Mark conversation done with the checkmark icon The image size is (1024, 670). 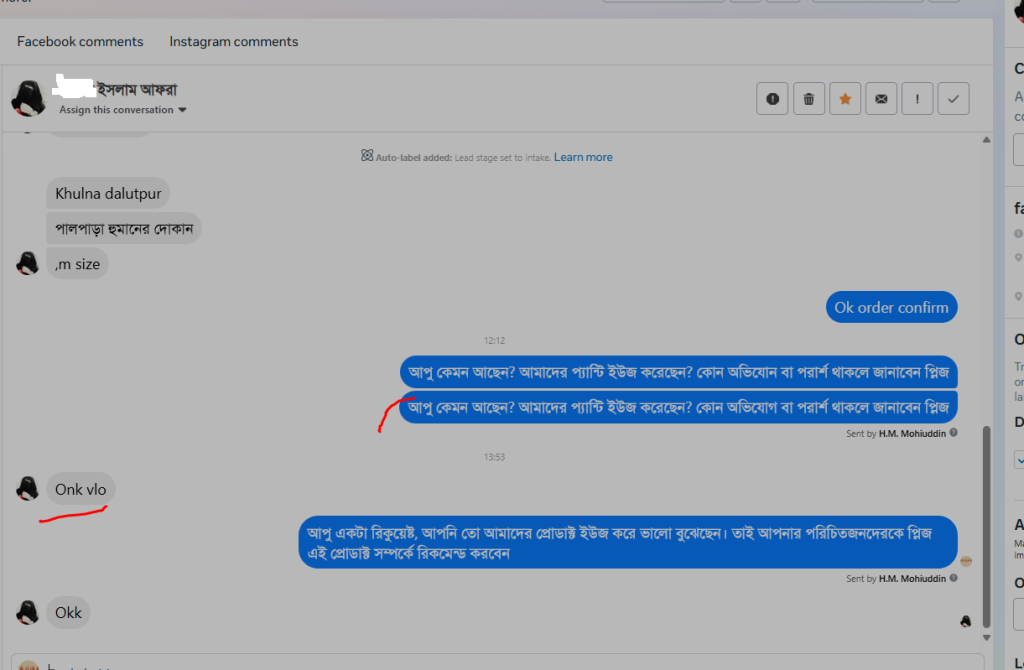click(x=953, y=99)
